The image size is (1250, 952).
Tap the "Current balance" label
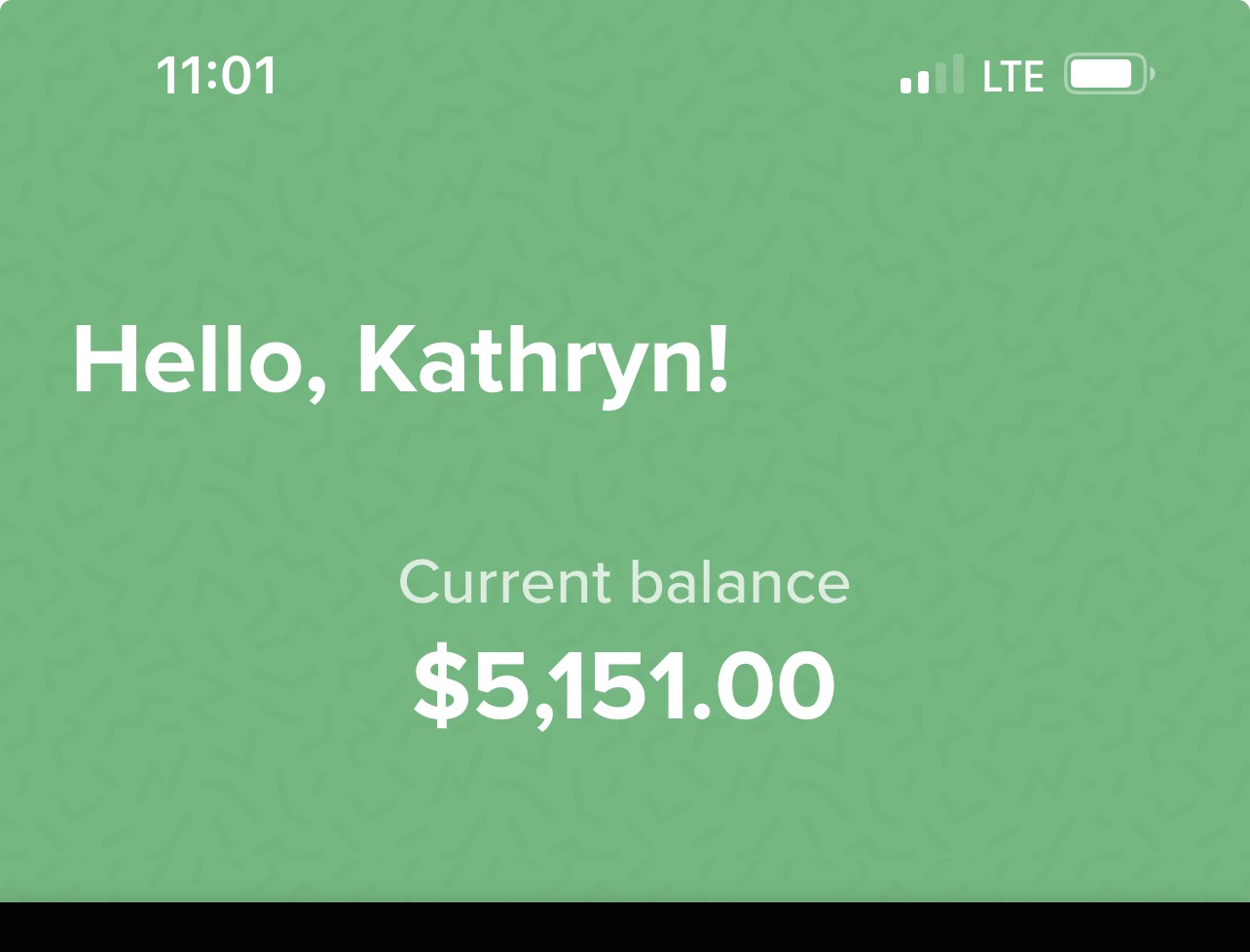point(624,582)
